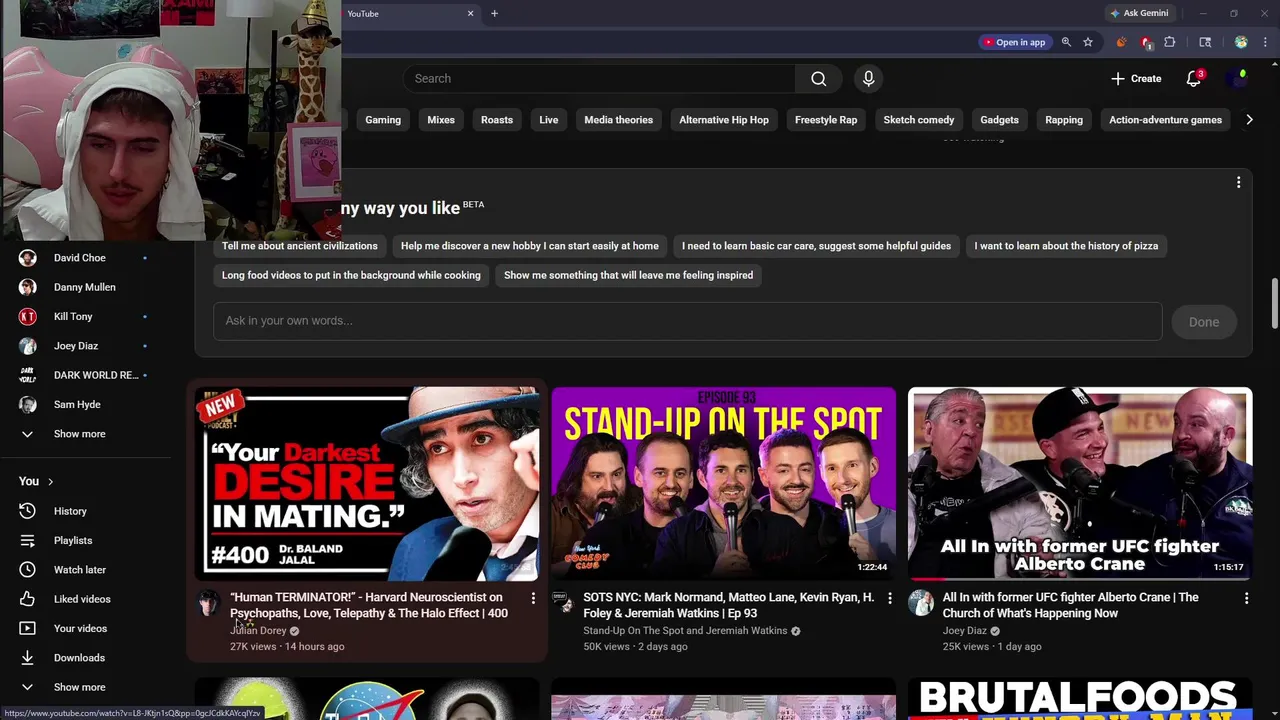This screenshot has height=720, width=1280.
Task: Select the Roasts category chip
Action: coord(497,120)
